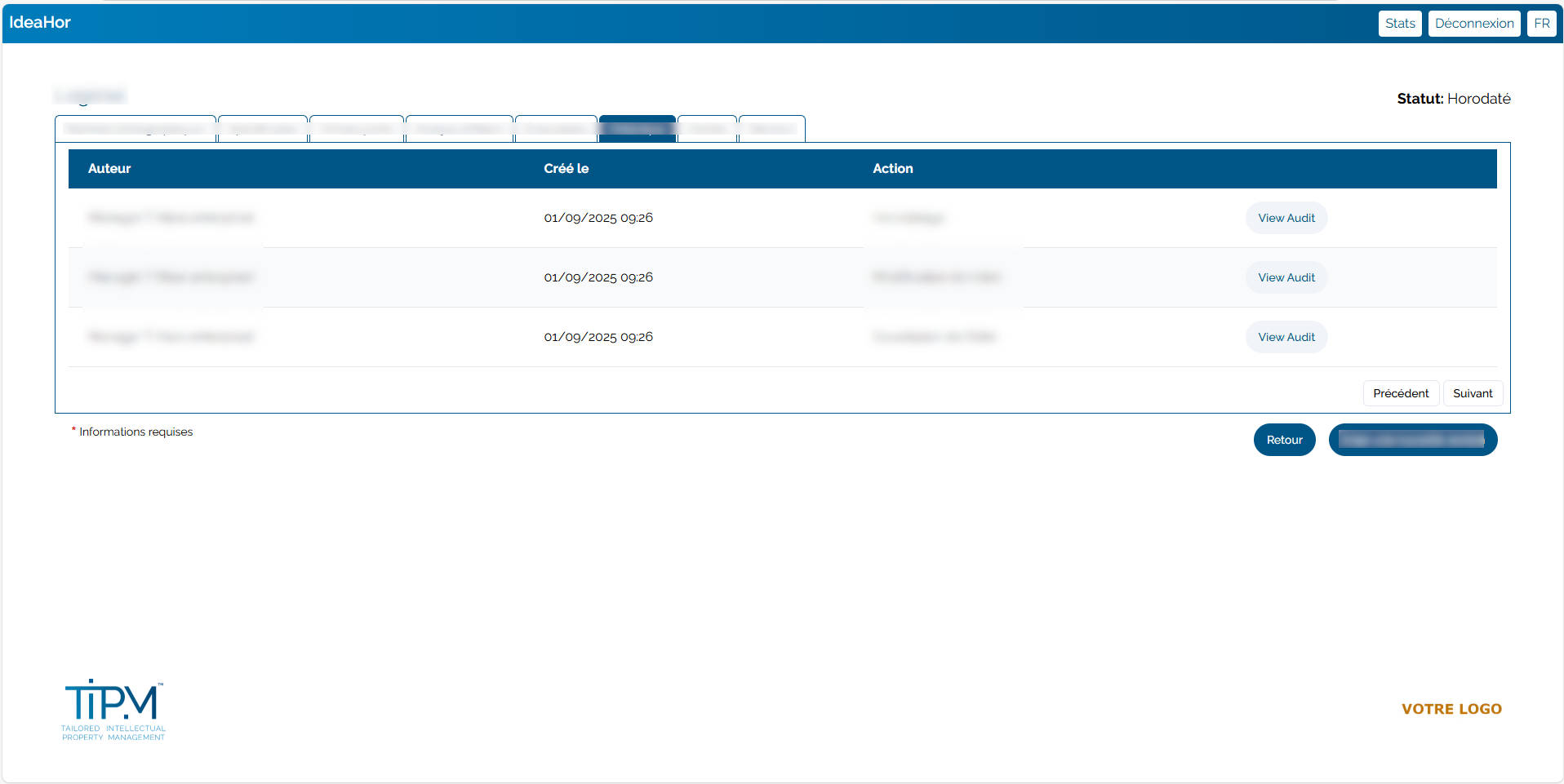This screenshot has width=1564, height=784.
Task: Click the TIPM logo in the footer
Action: 113,710
